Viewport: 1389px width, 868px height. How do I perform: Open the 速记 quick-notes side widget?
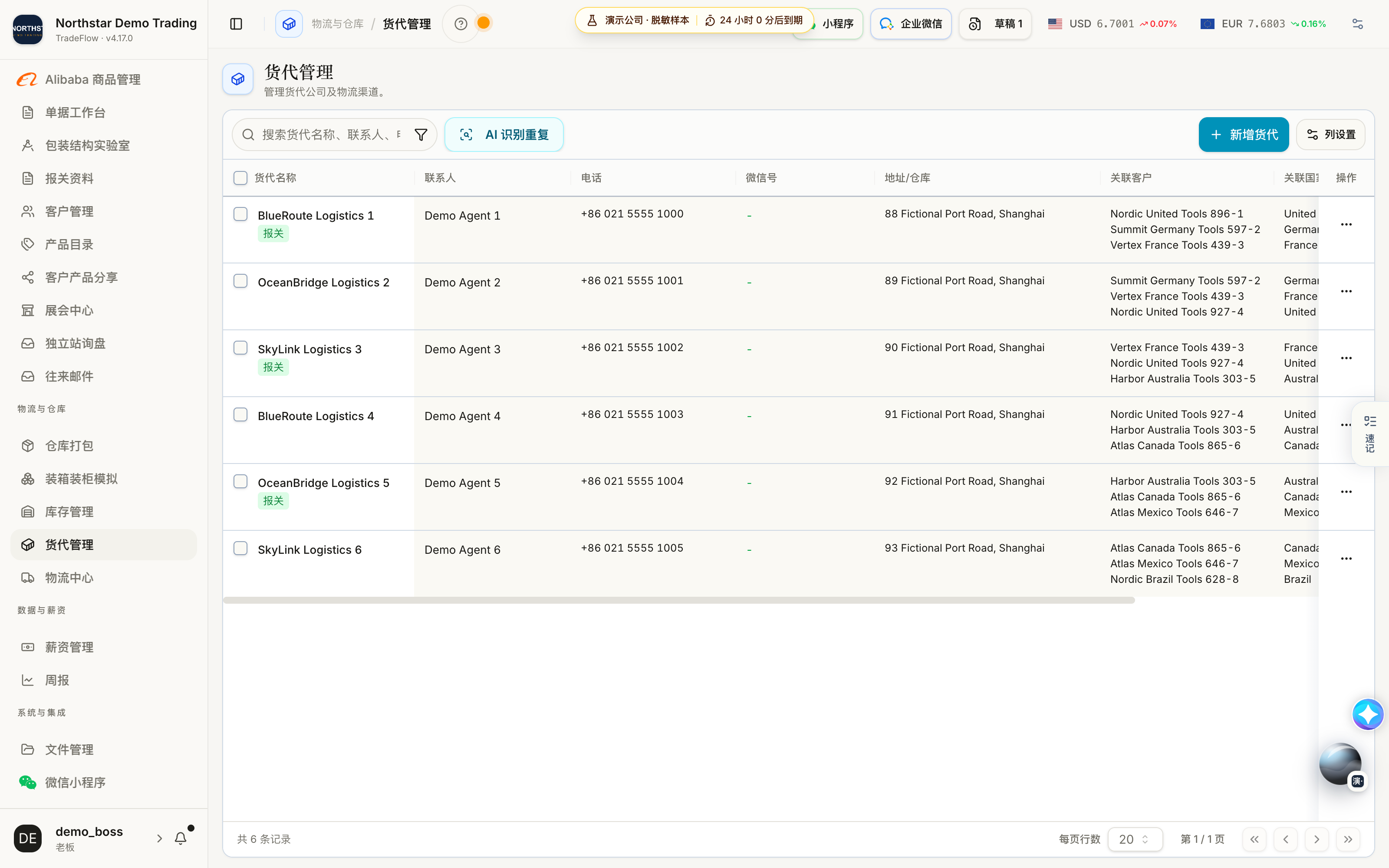point(1370,434)
